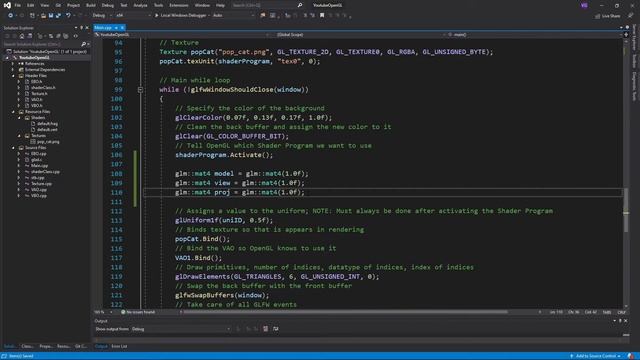This screenshot has height=360, width=640.
Task: Click the notifications icon in the status bar
Action: (631, 356)
